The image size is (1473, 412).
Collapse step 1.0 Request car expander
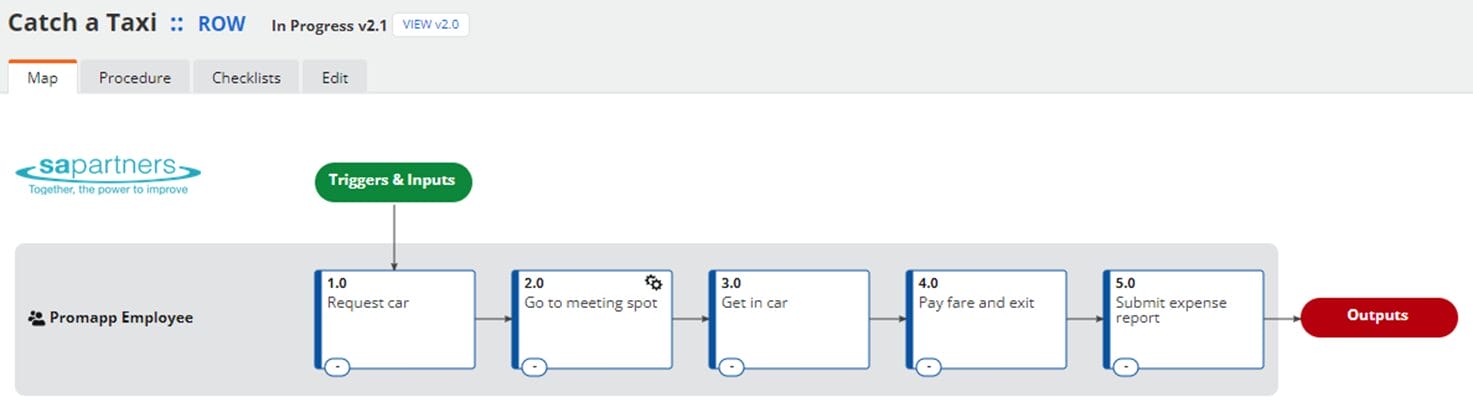coord(337,367)
